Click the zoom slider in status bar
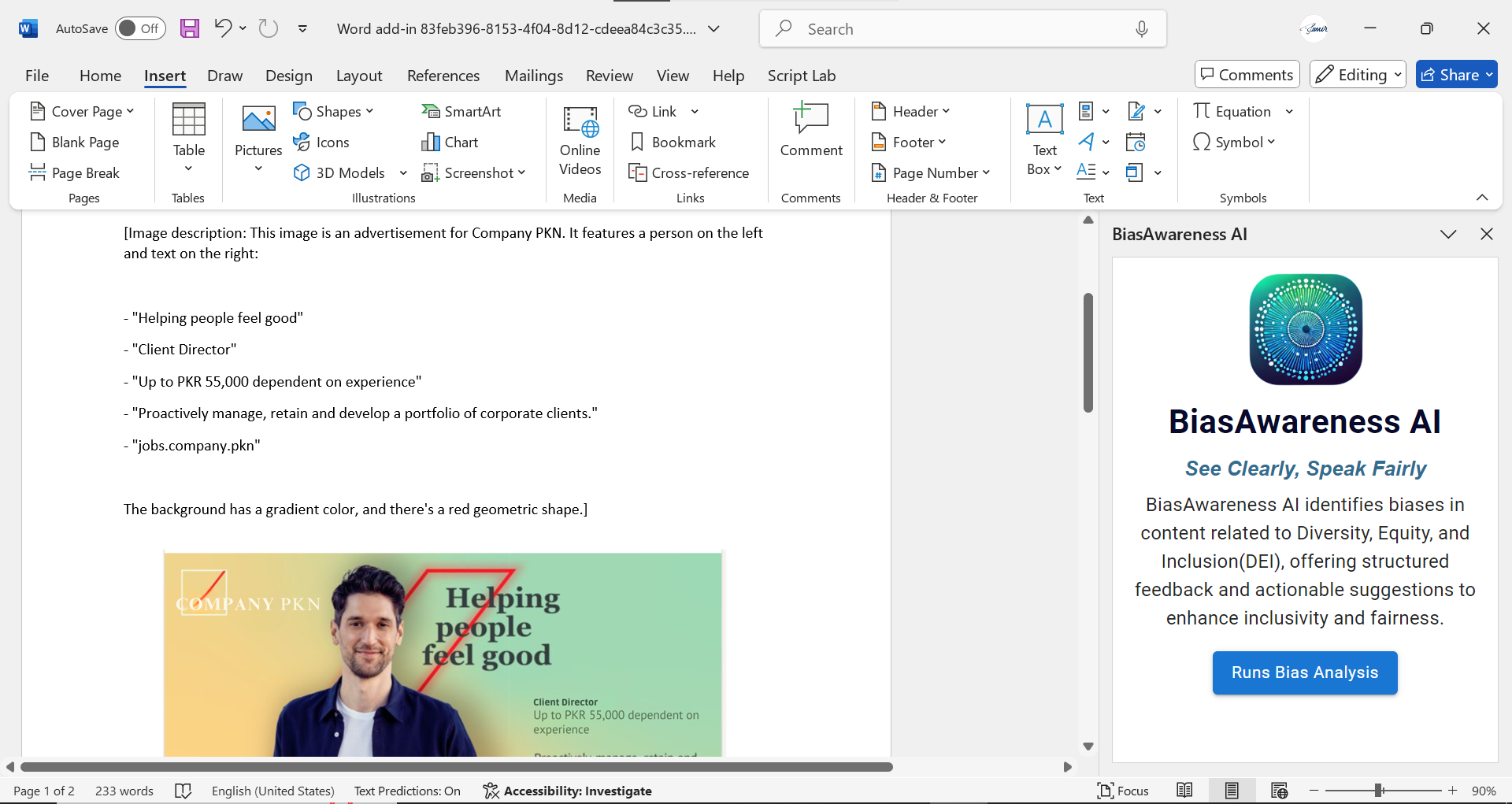Image resolution: width=1512 pixels, height=804 pixels. (x=1379, y=791)
